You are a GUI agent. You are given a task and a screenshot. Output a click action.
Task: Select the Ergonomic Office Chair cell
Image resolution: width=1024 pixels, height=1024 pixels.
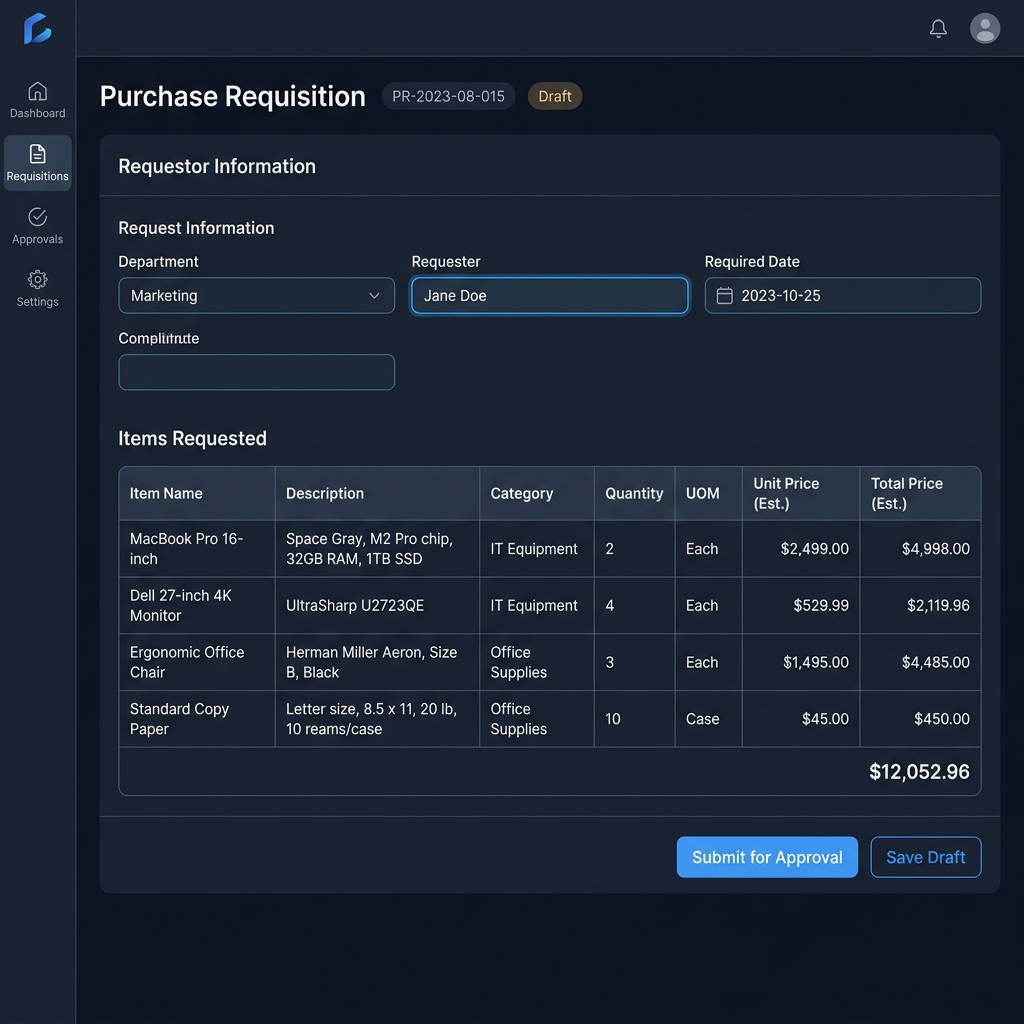197,662
